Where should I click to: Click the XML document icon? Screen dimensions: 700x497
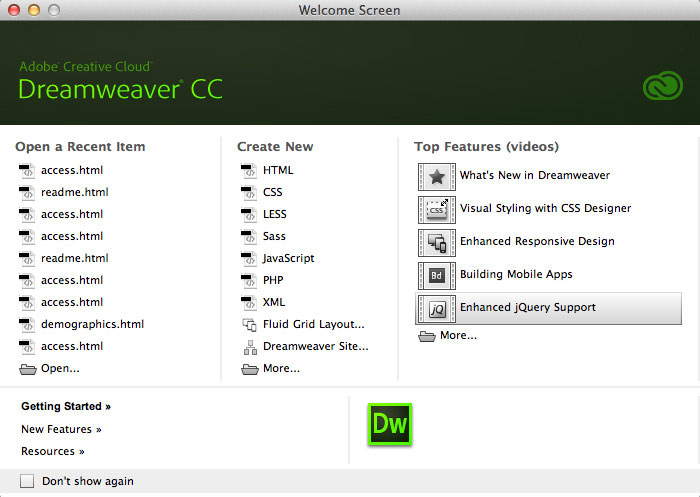[x=249, y=302]
